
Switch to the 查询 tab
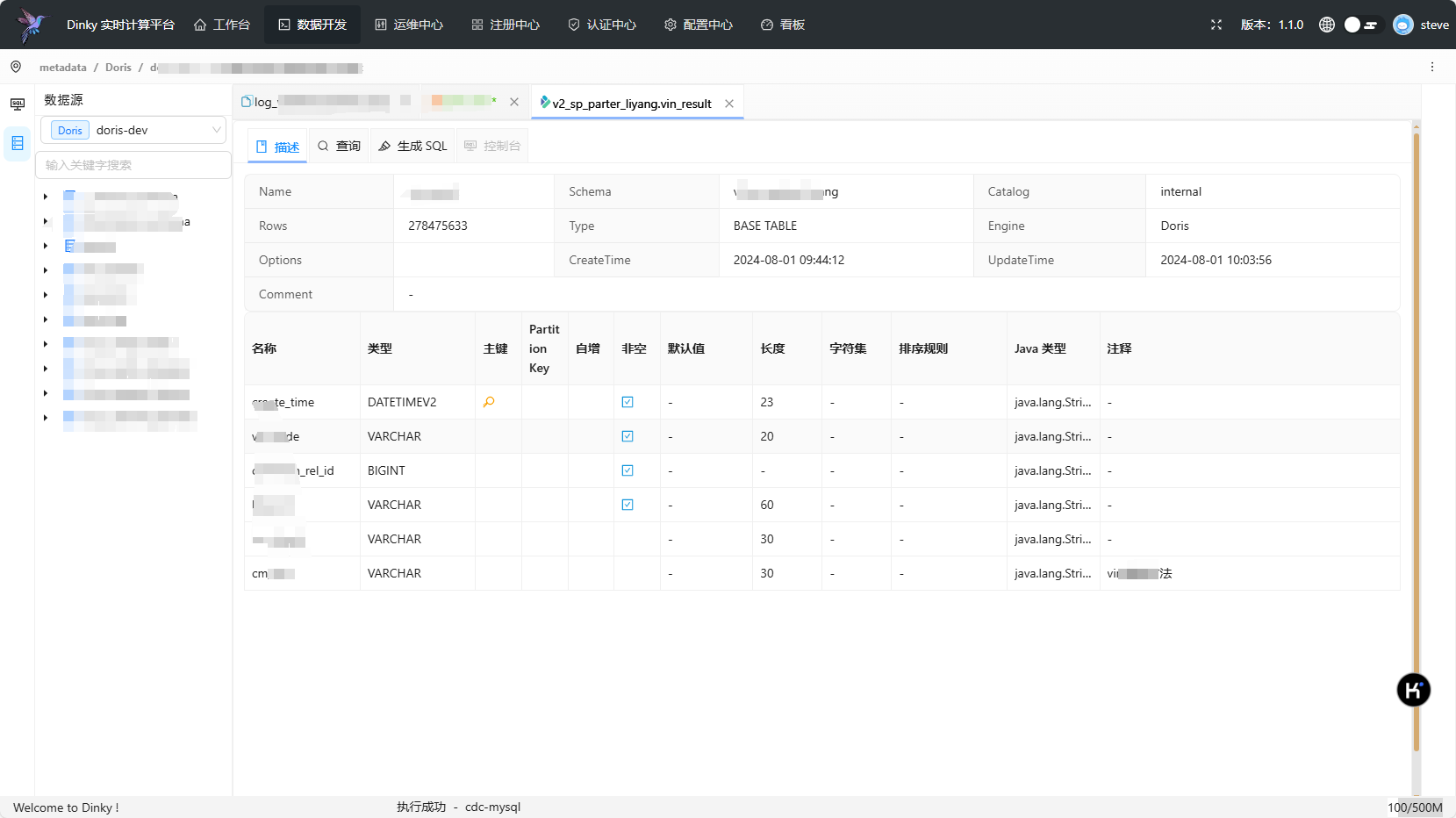pos(339,146)
